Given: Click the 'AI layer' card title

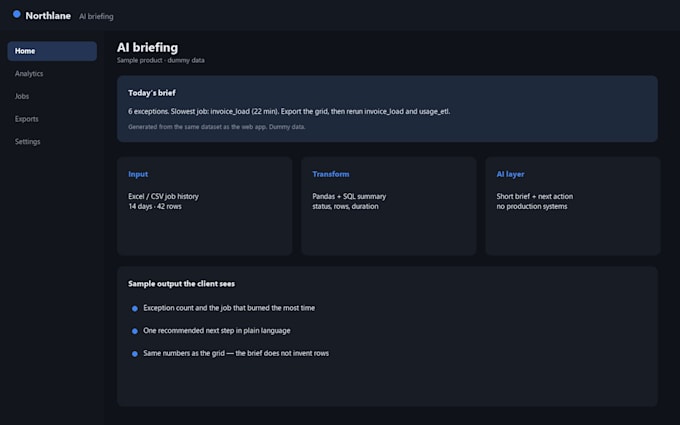Looking at the screenshot, I should click(510, 174).
